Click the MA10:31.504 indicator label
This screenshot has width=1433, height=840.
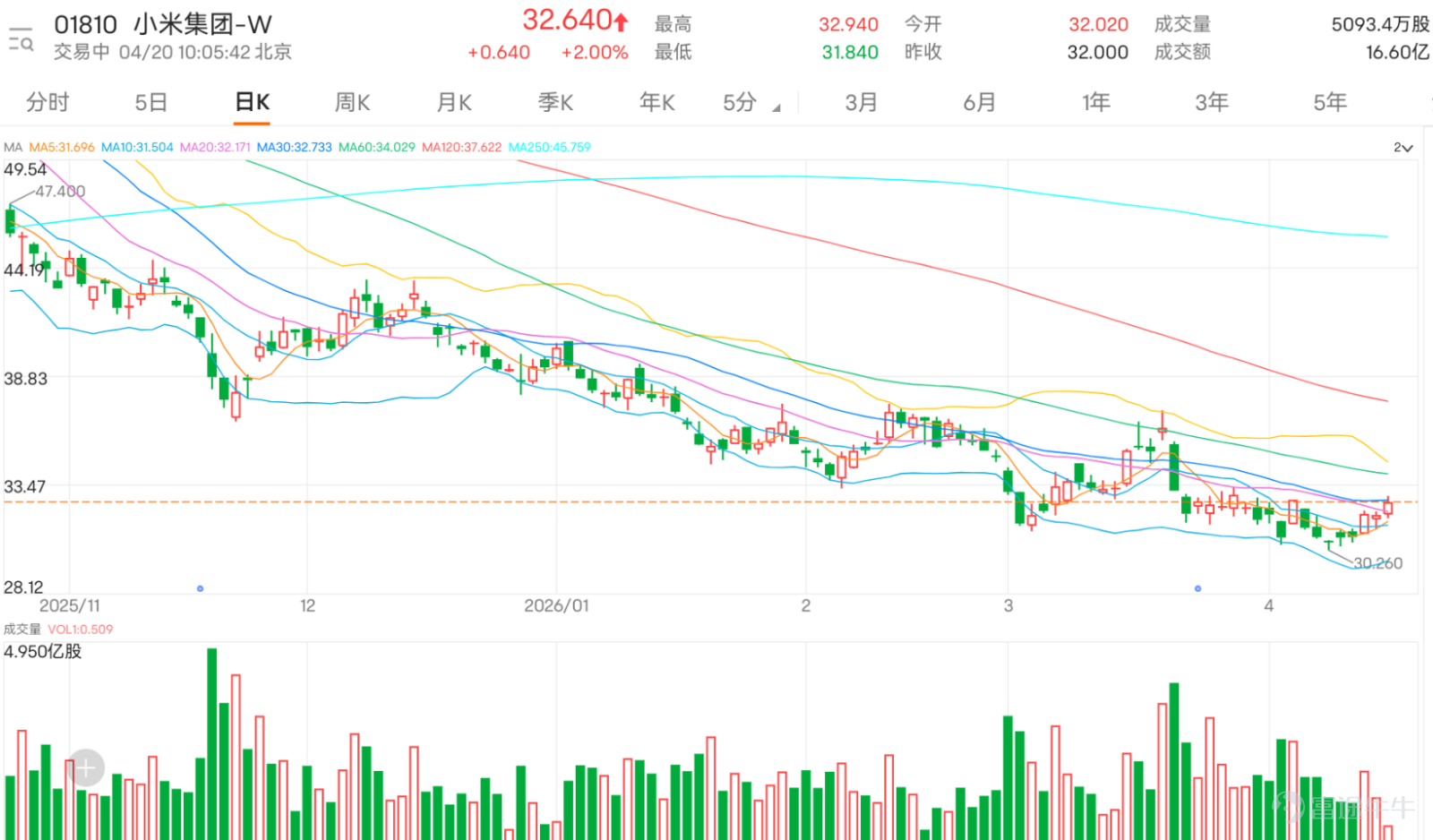pyautogui.click(x=137, y=147)
